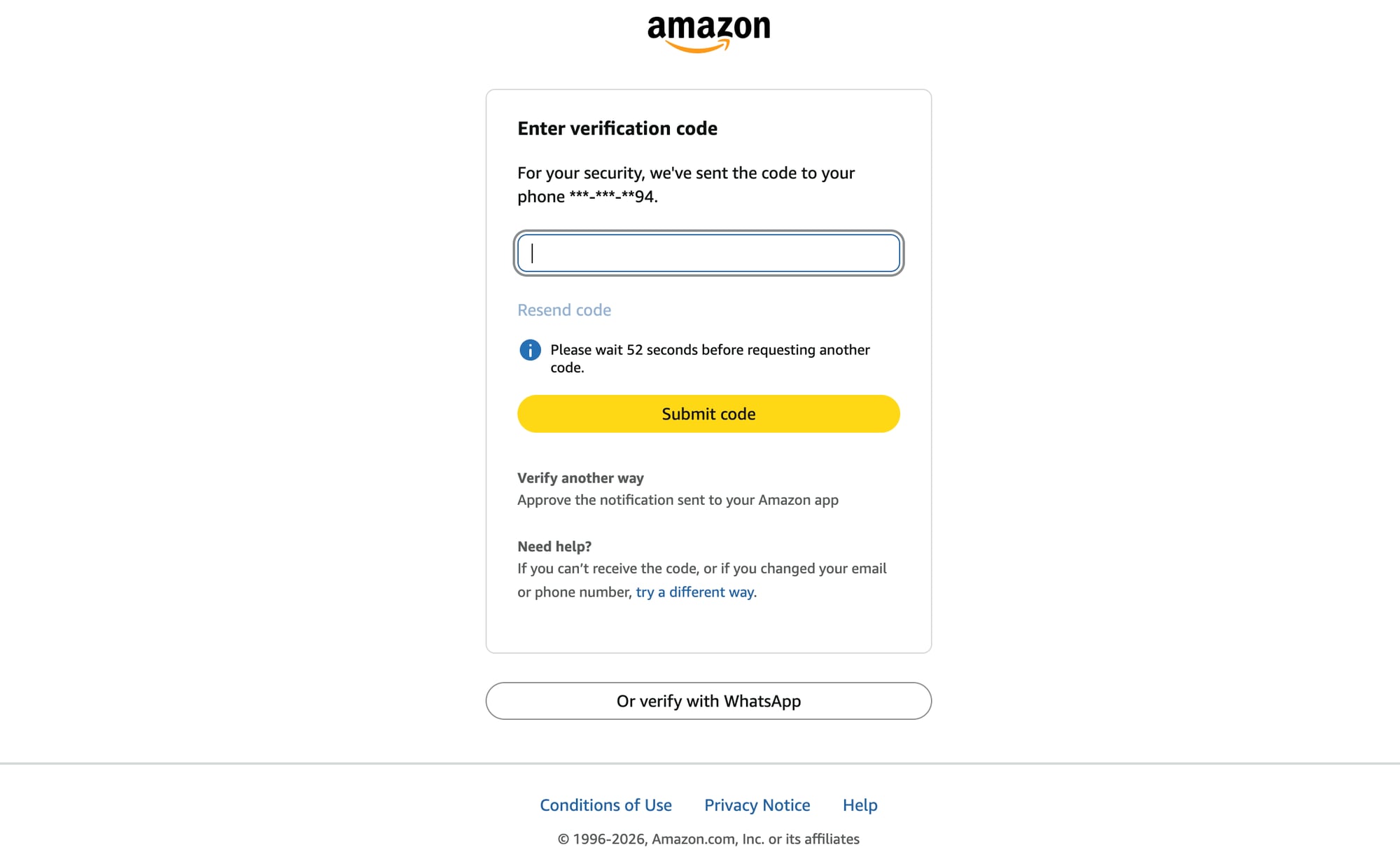Open the Privacy Notice link
Viewport: 1400px width, 850px height.
click(757, 805)
